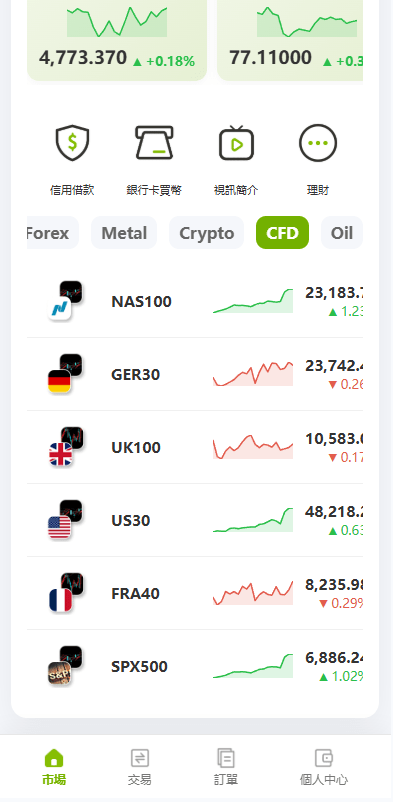Go to 市場 home icon in bottom bar
The image size is (393, 802).
pos(54,758)
